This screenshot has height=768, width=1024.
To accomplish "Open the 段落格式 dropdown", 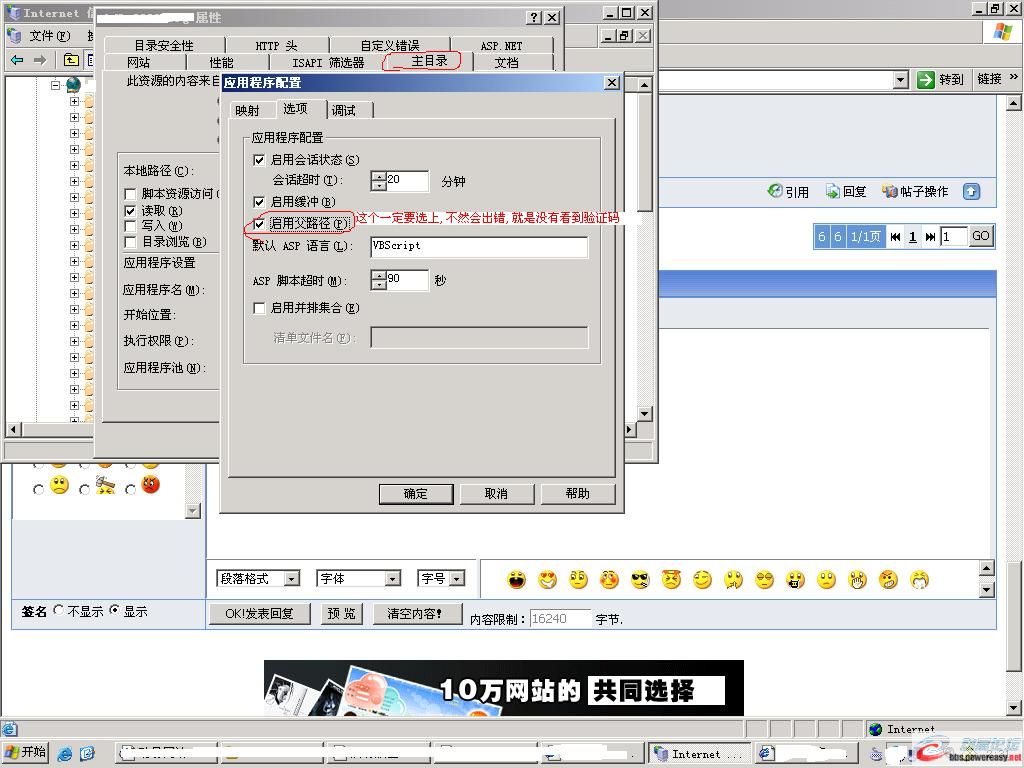I will click(291, 579).
